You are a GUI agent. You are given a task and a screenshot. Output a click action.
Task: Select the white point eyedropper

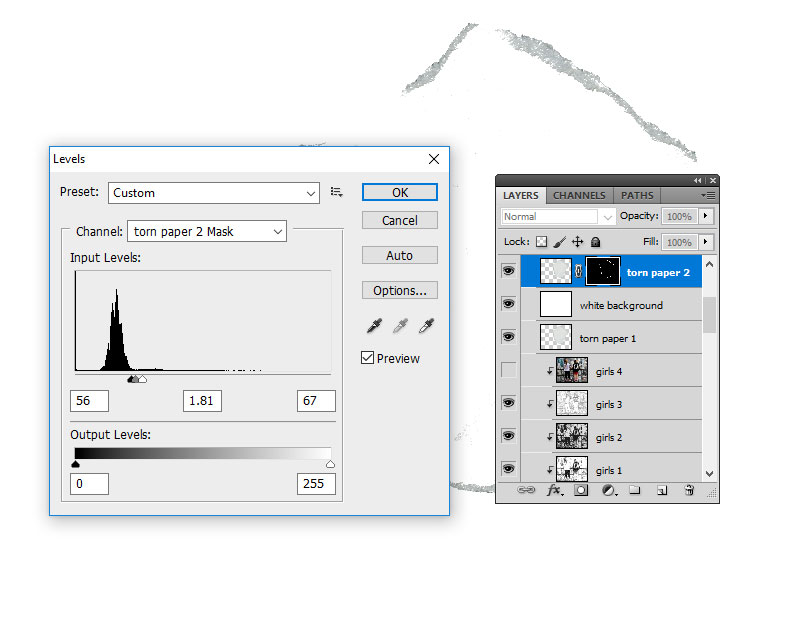(x=427, y=325)
